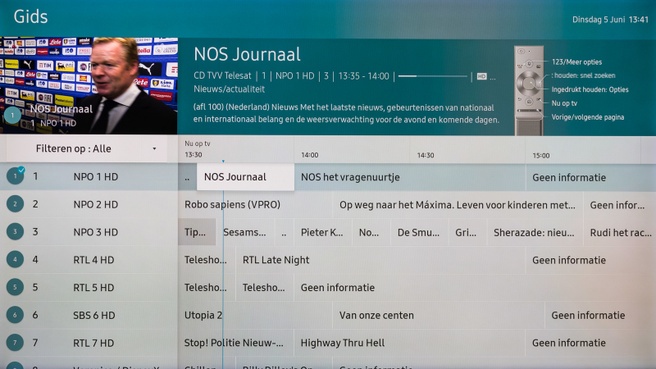Select NOS het vragenuurtje program
Screen dimensions: 656x369
pyautogui.click(x=410, y=177)
